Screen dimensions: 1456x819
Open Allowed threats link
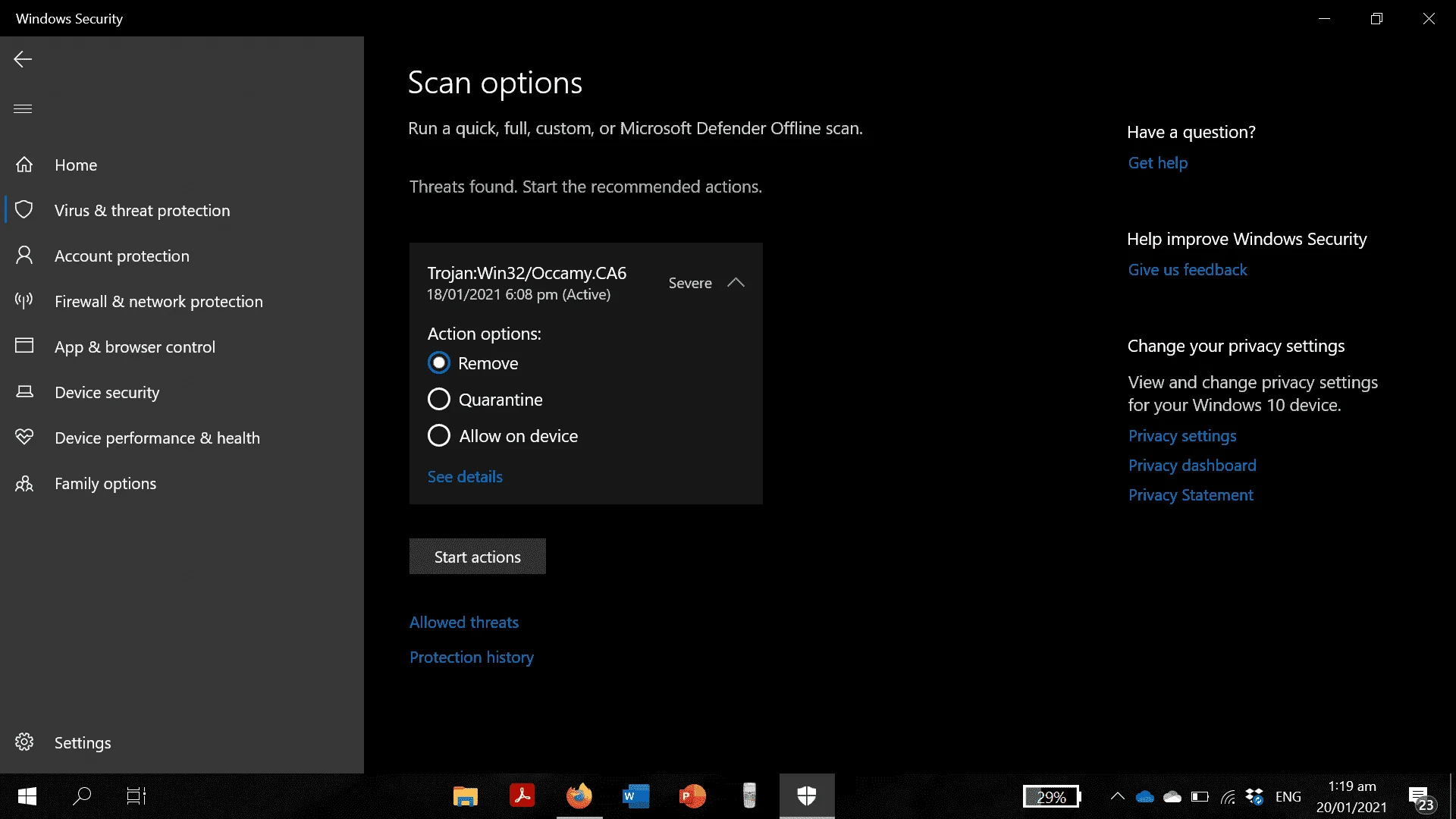(x=464, y=622)
